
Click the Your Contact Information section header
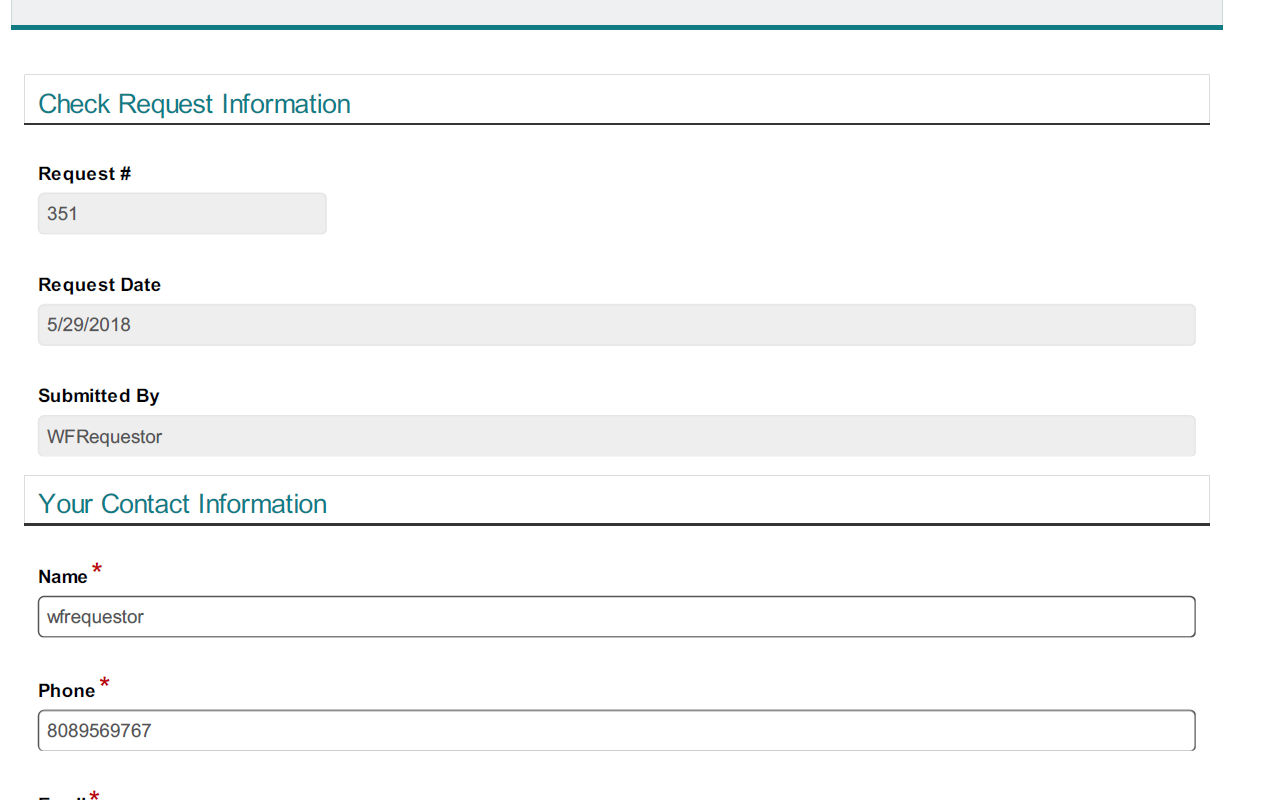[x=182, y=504]
